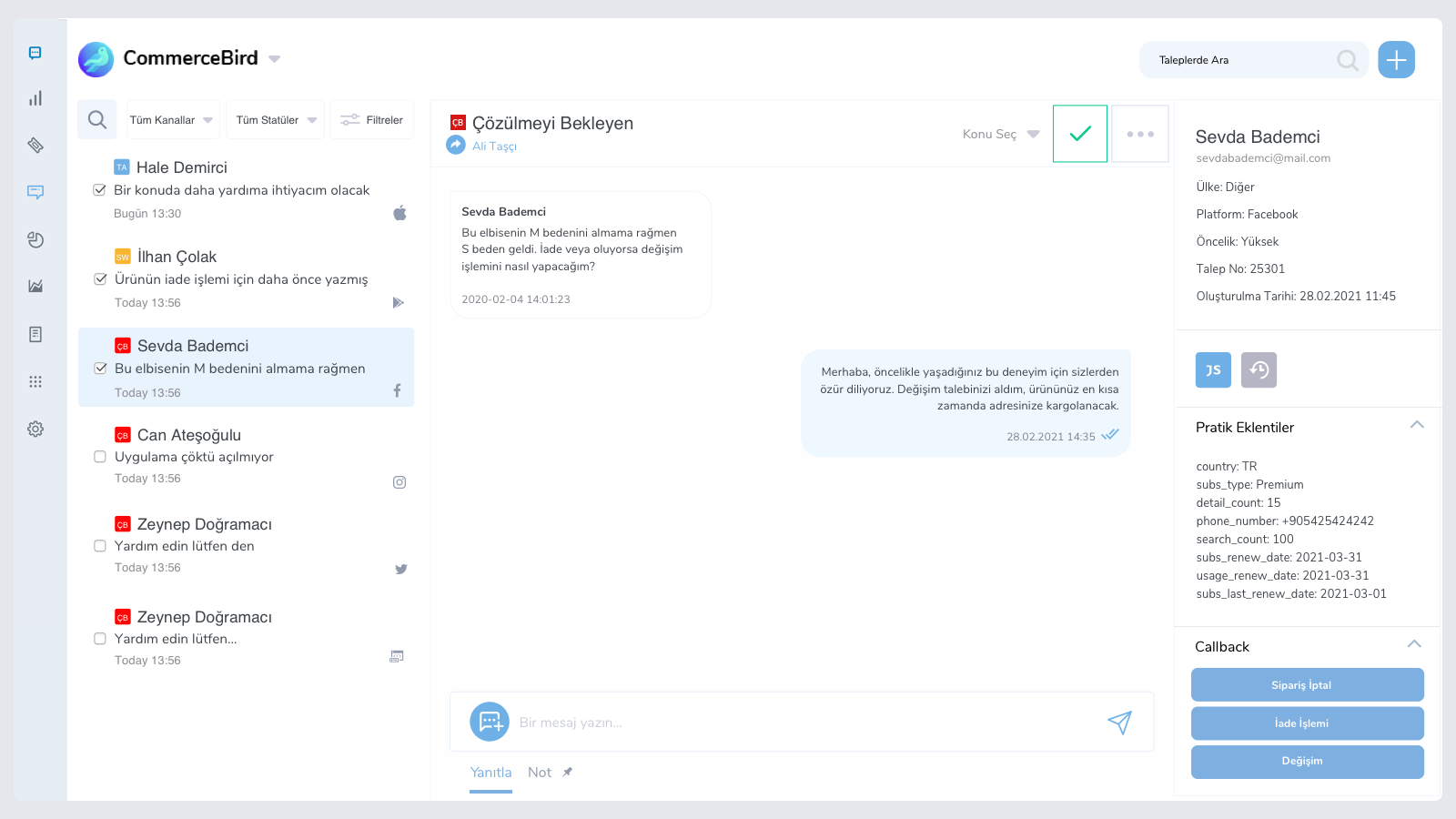Open the apps grid sidebar icon
The height and width of the screenshot is (819, 1456).
click(x=35, y=381)
